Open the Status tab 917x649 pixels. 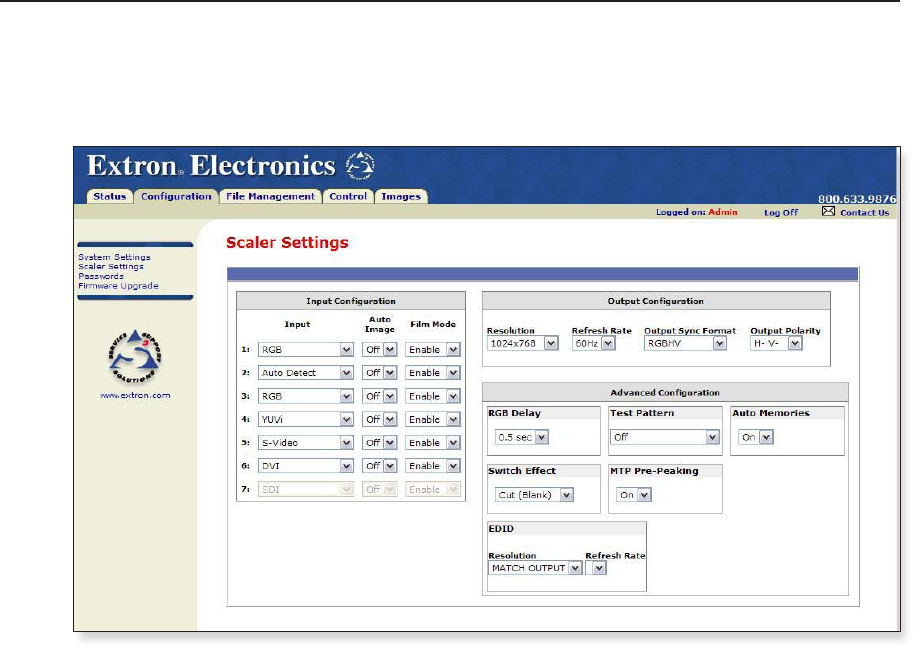click(110, 196)
